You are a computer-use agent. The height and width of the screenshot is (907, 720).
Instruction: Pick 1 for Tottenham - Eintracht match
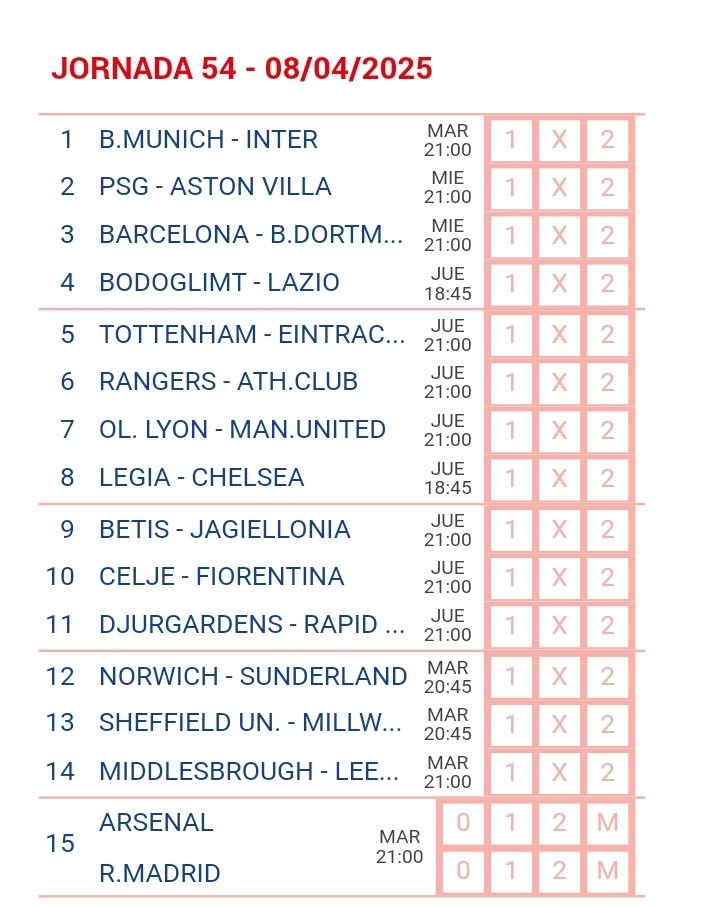pyautogui.click(x=511, y=335)
